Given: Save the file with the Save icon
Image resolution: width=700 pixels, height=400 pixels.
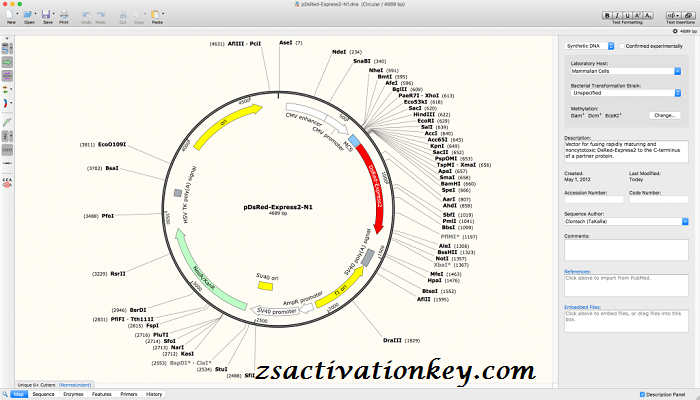Looking at the screenshot, I should [46, 15].
